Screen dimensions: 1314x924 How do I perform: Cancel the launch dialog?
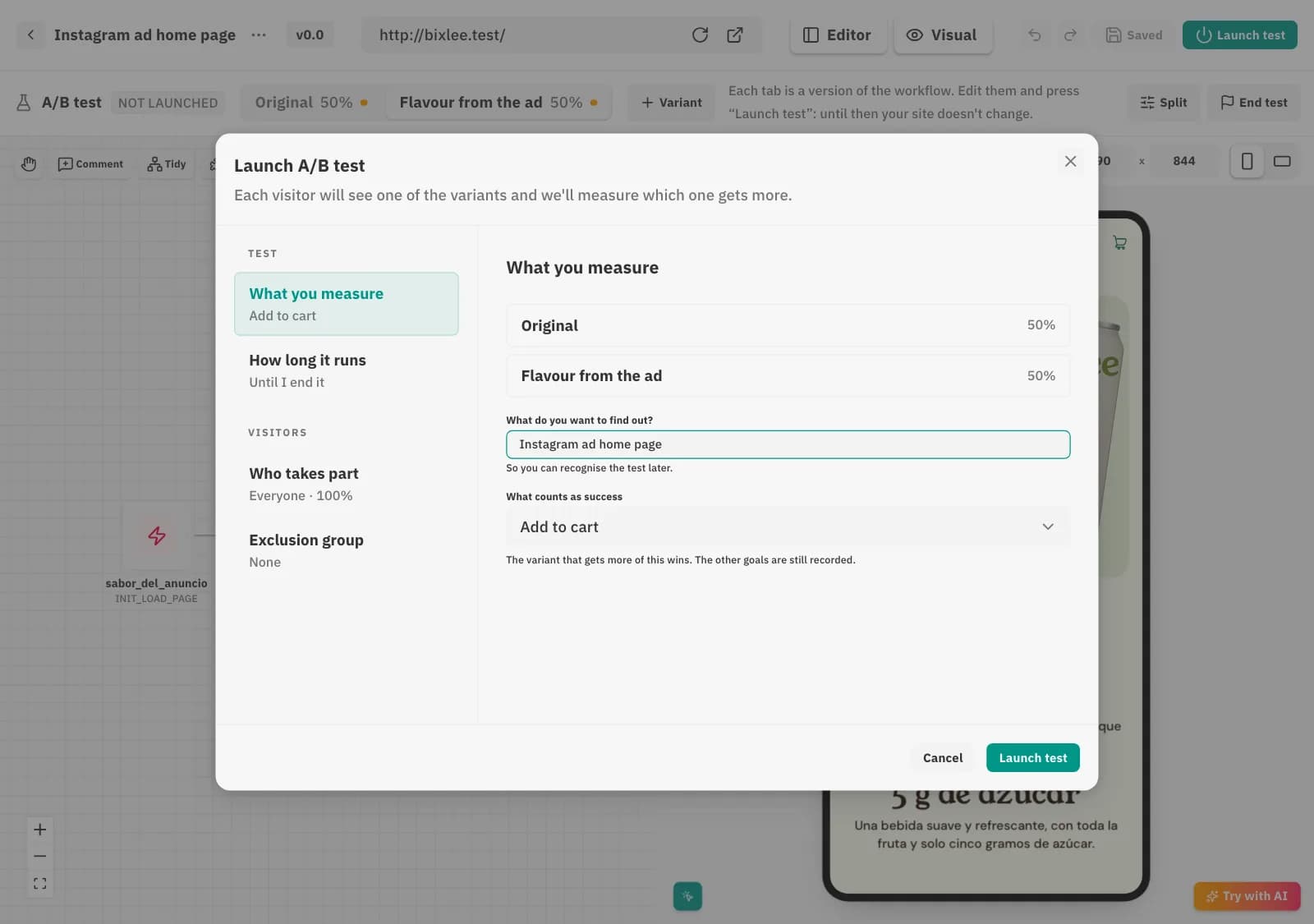tap(942, 758)
